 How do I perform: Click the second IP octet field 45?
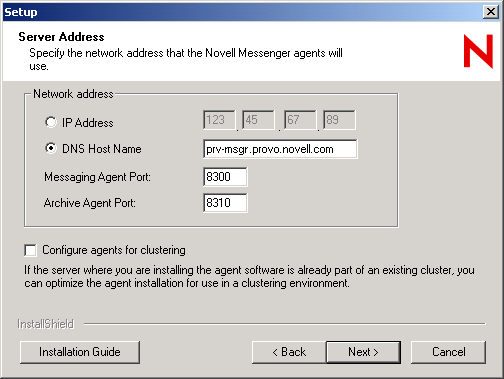pos(258,120)
